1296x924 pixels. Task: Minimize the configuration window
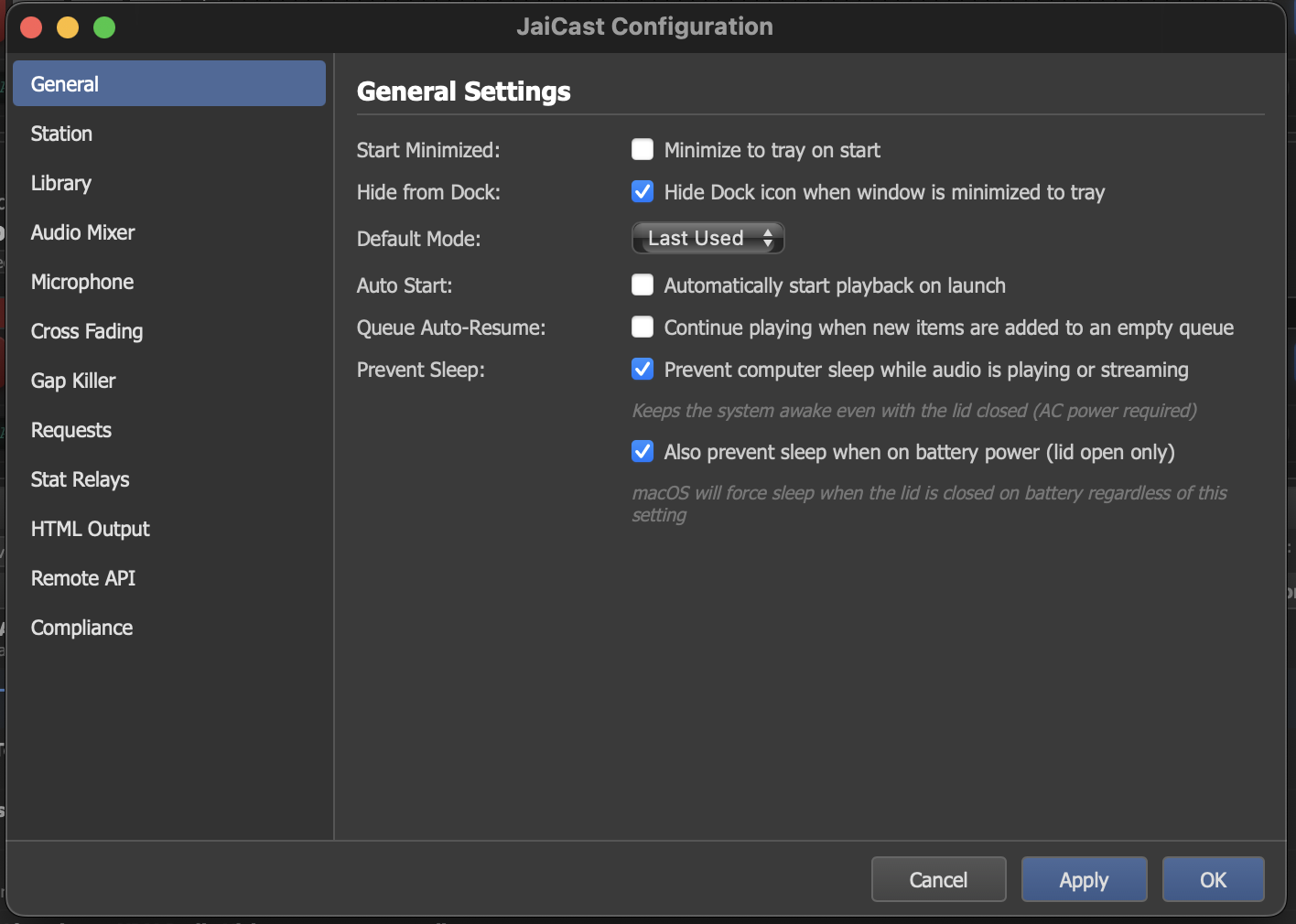tap(68, 27)
